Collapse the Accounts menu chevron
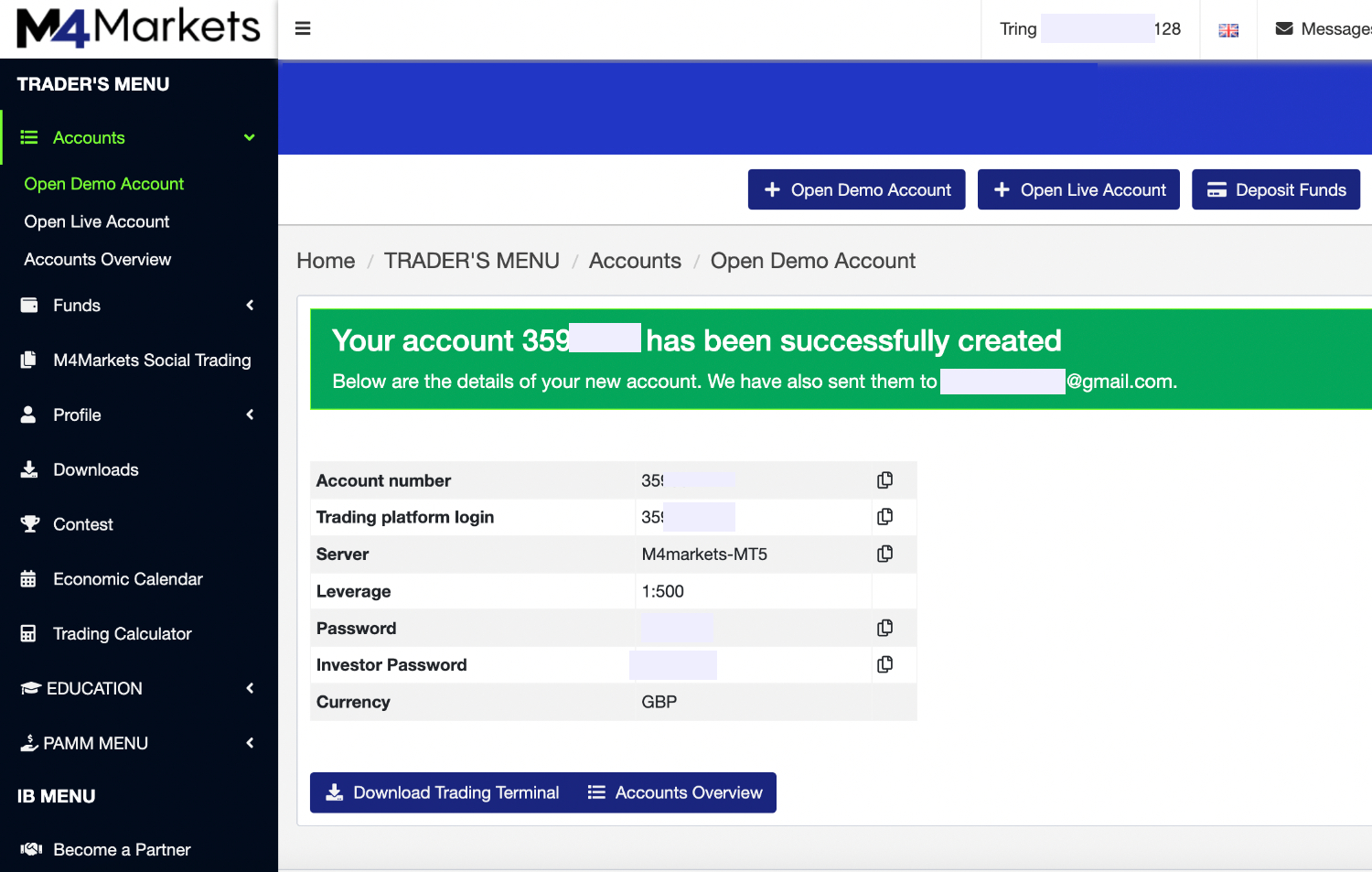The height and width of the screenshot is (872, 1372). click(249, 137)
